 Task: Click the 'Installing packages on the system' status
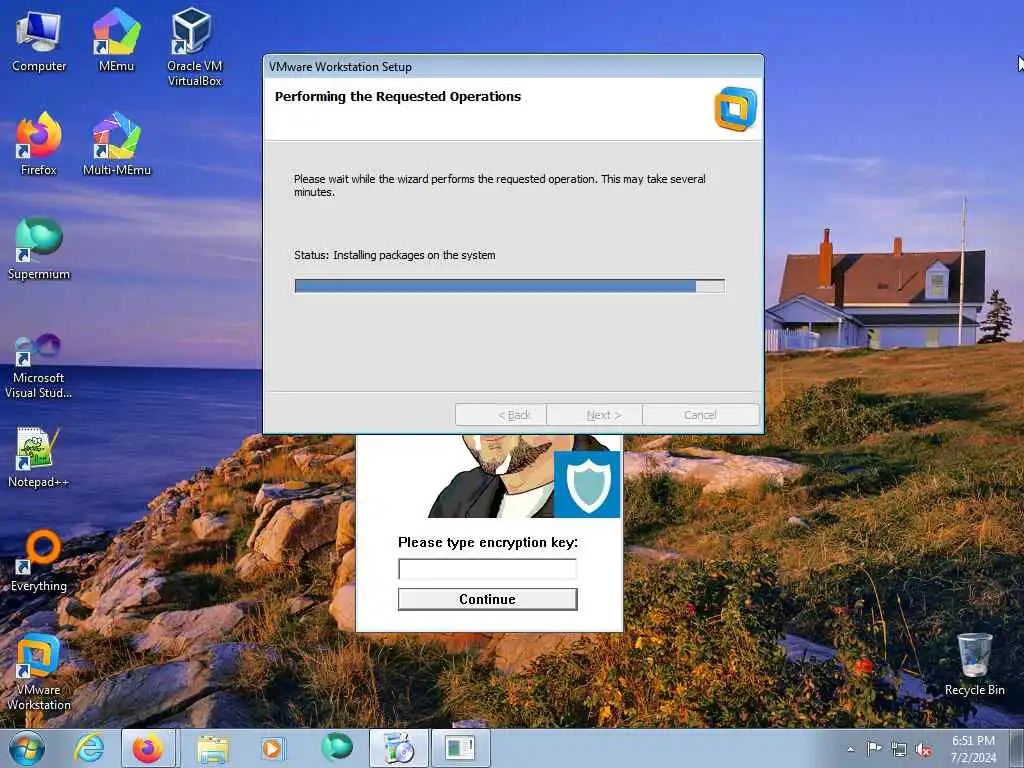[414, 255]
